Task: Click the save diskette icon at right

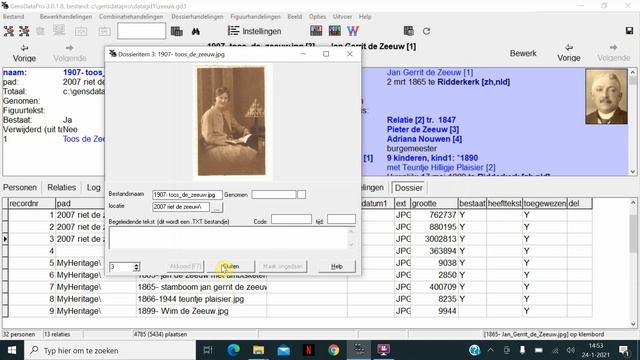Action: [x=629, y=31]
